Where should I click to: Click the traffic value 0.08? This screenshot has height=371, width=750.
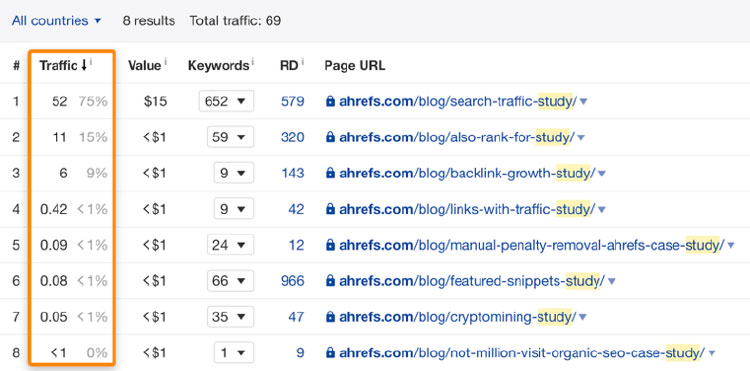54,281
